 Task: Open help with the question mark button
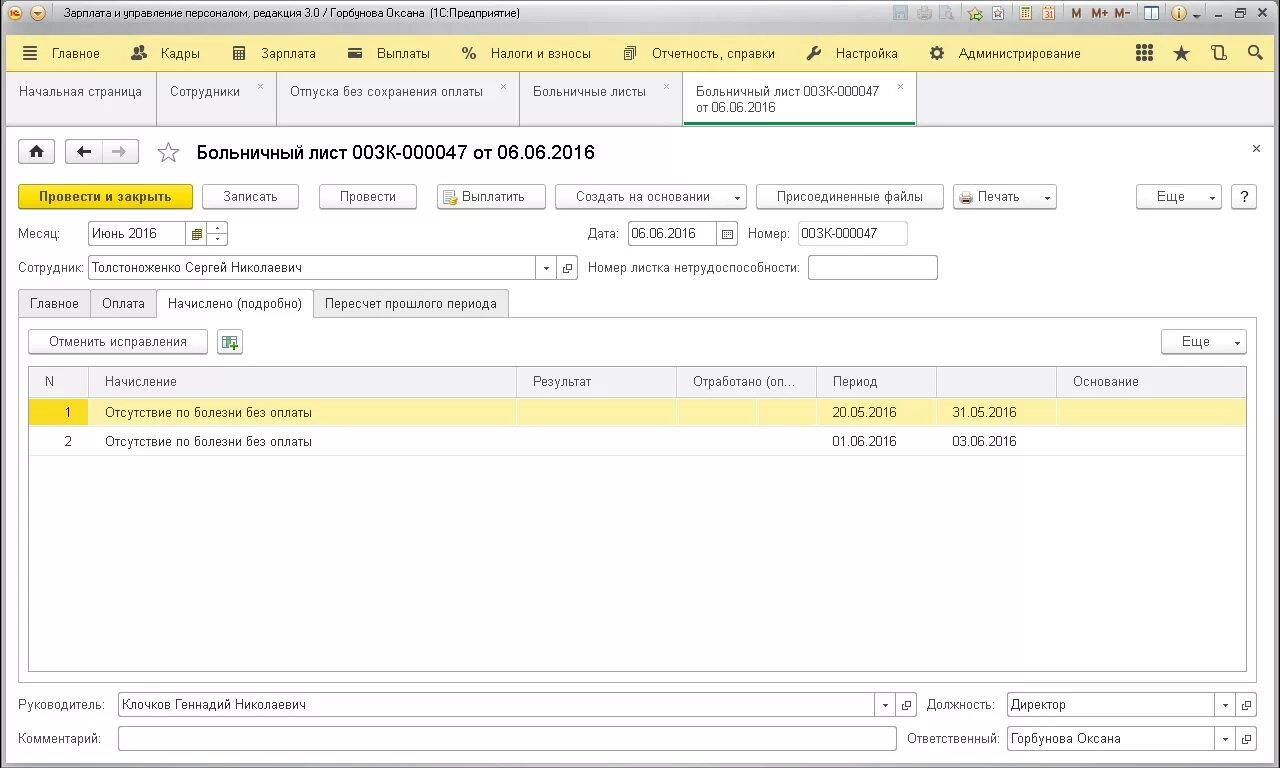point(1244,197)
